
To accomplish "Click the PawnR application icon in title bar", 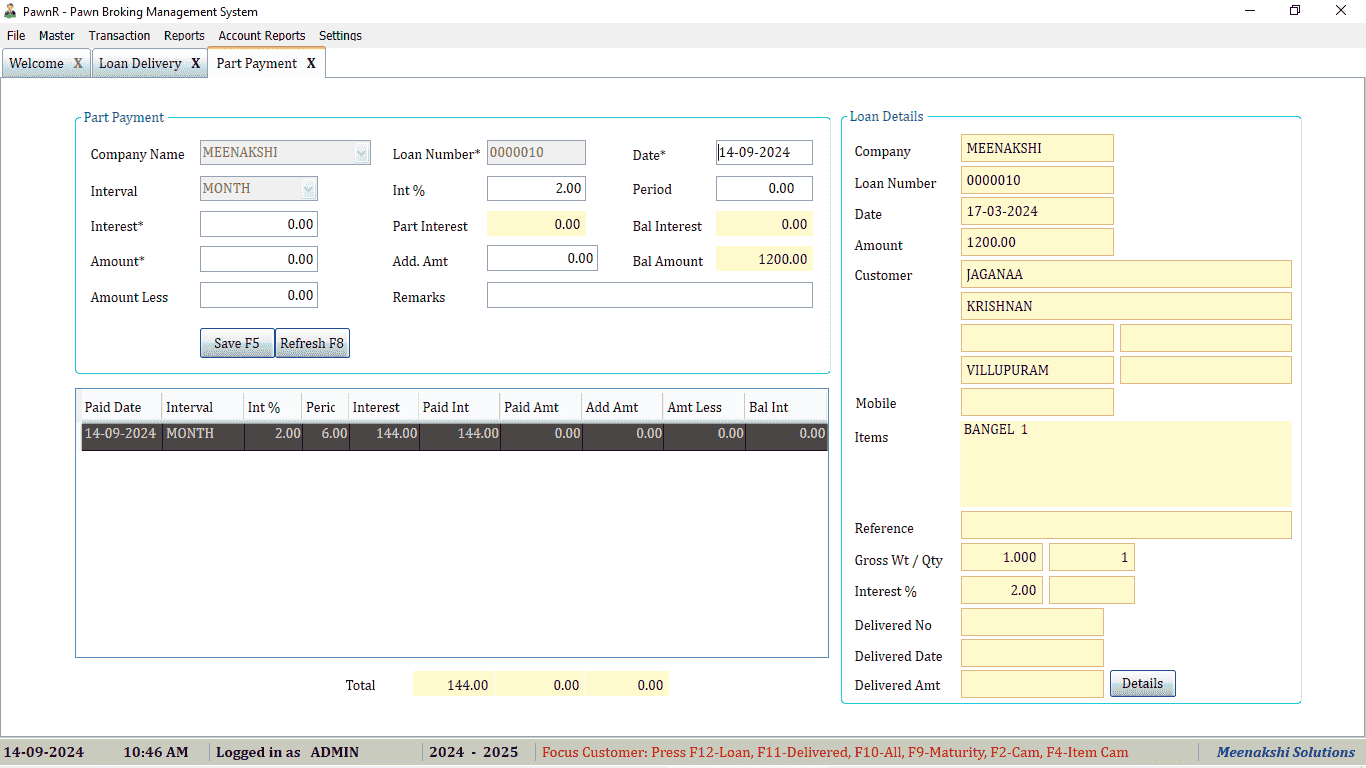I will pos(10,11).
